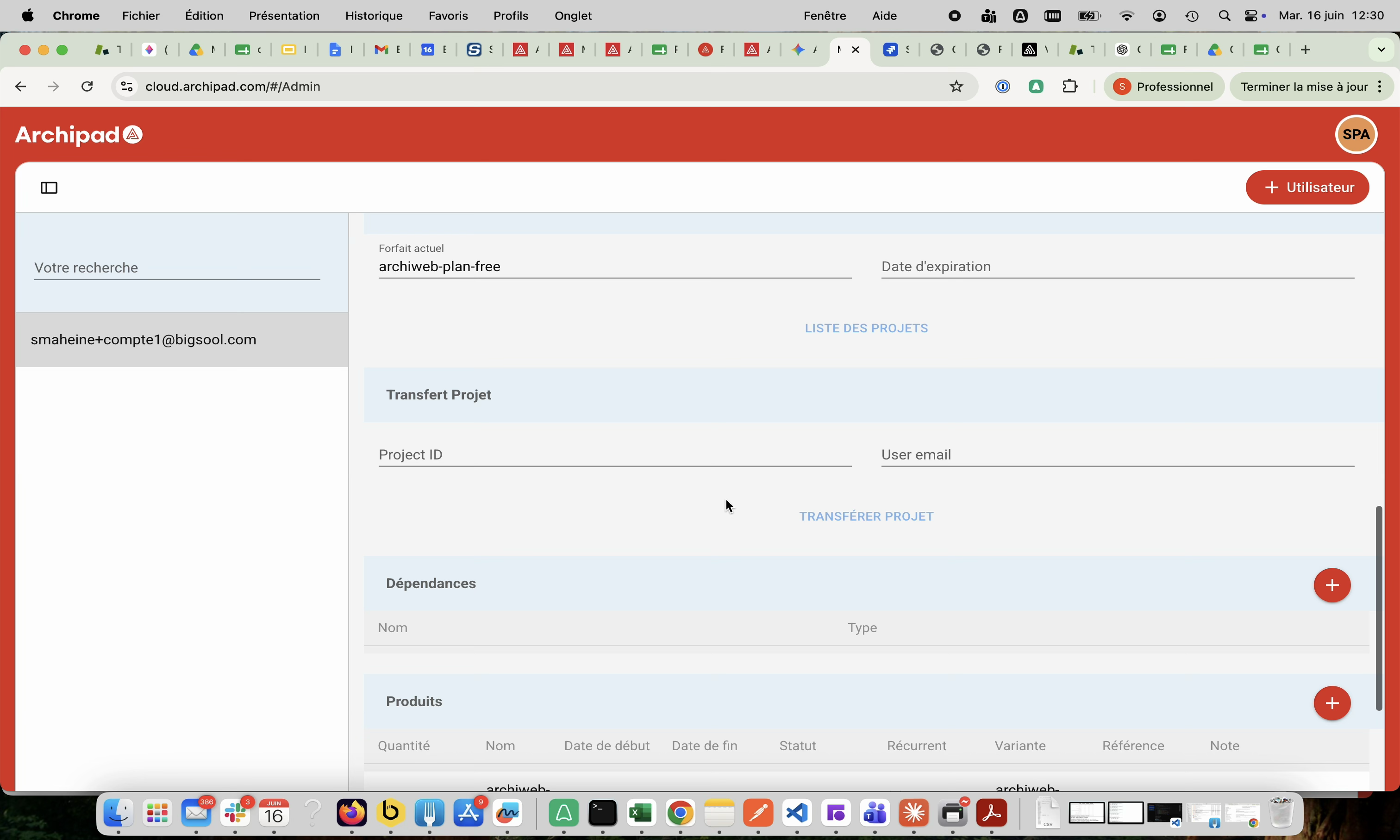1400x840 pixels.
Task: Click the Nom column header in Dépendances
Action: pos(393,628)
